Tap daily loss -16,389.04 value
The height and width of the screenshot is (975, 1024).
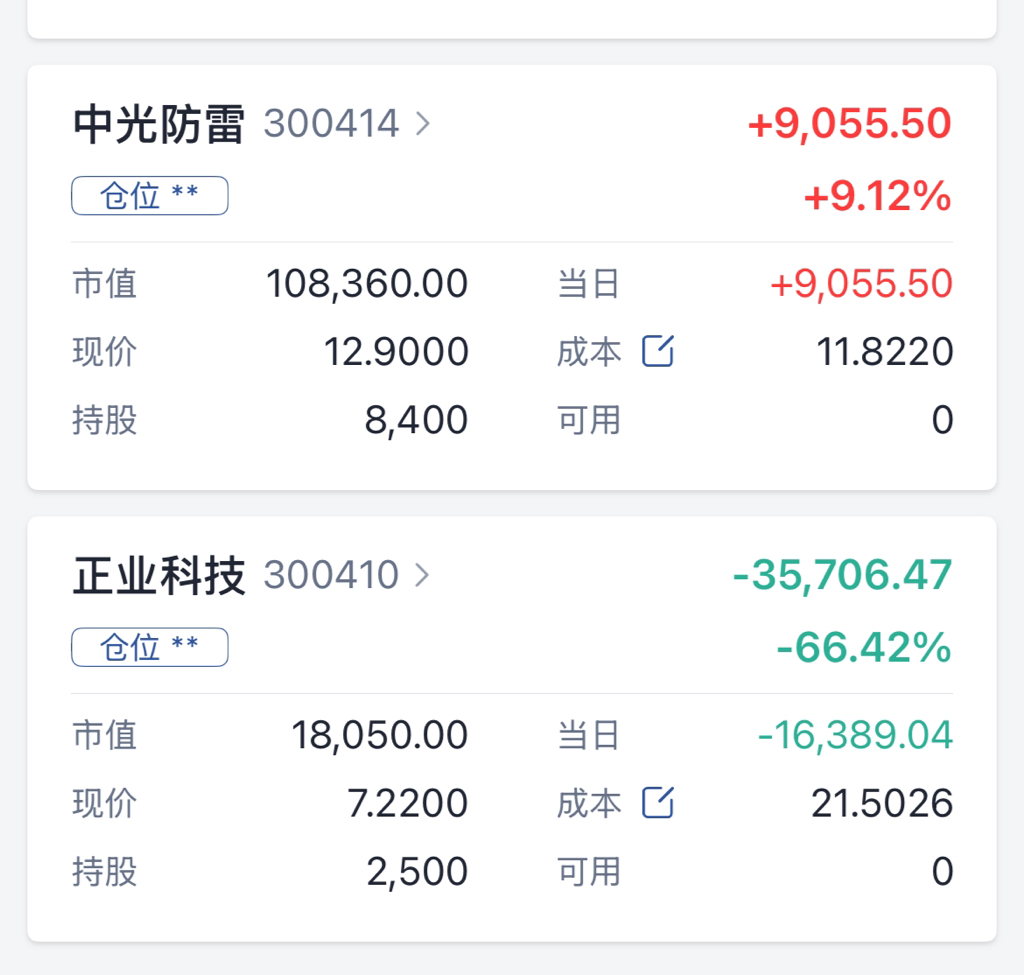click(855, 735)
